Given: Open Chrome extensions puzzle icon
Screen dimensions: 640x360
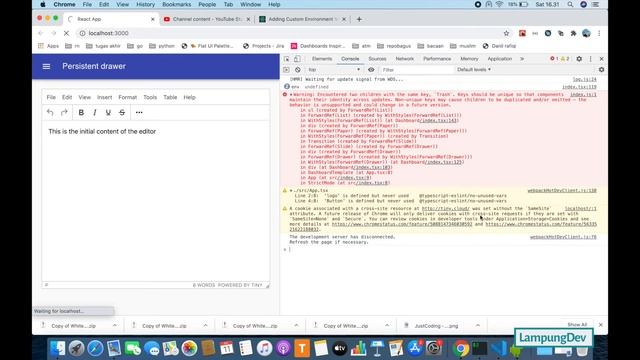Looking at the screenshot, I should [573, 33].
